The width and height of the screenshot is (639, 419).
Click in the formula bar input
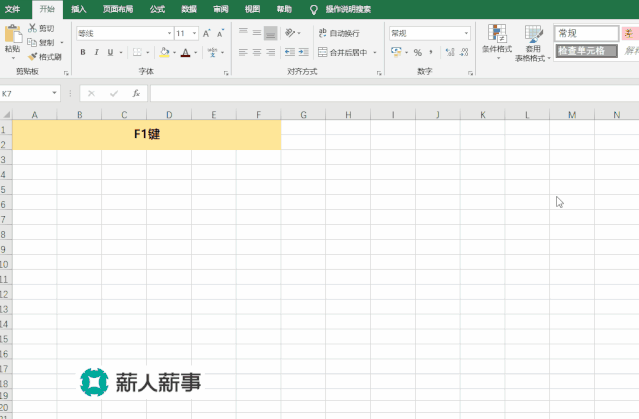click(394, 93)
